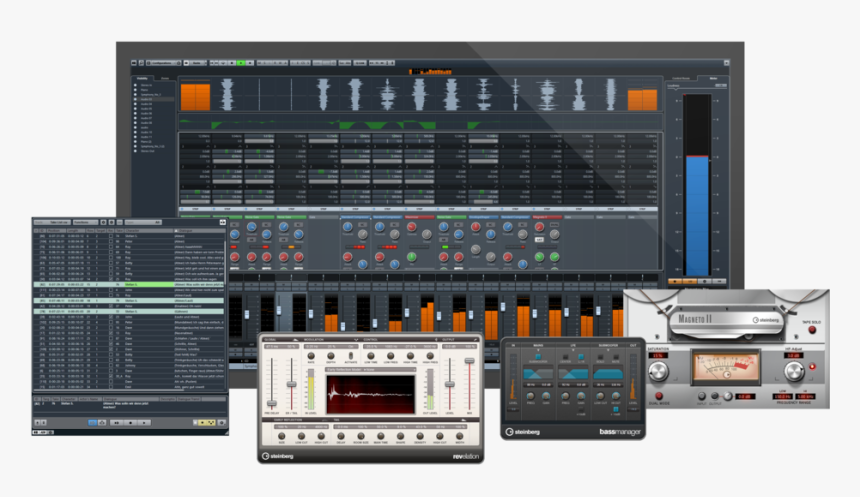Switch to the Zones tab in mixer
The image size is (860, 497).
point(165,78)
